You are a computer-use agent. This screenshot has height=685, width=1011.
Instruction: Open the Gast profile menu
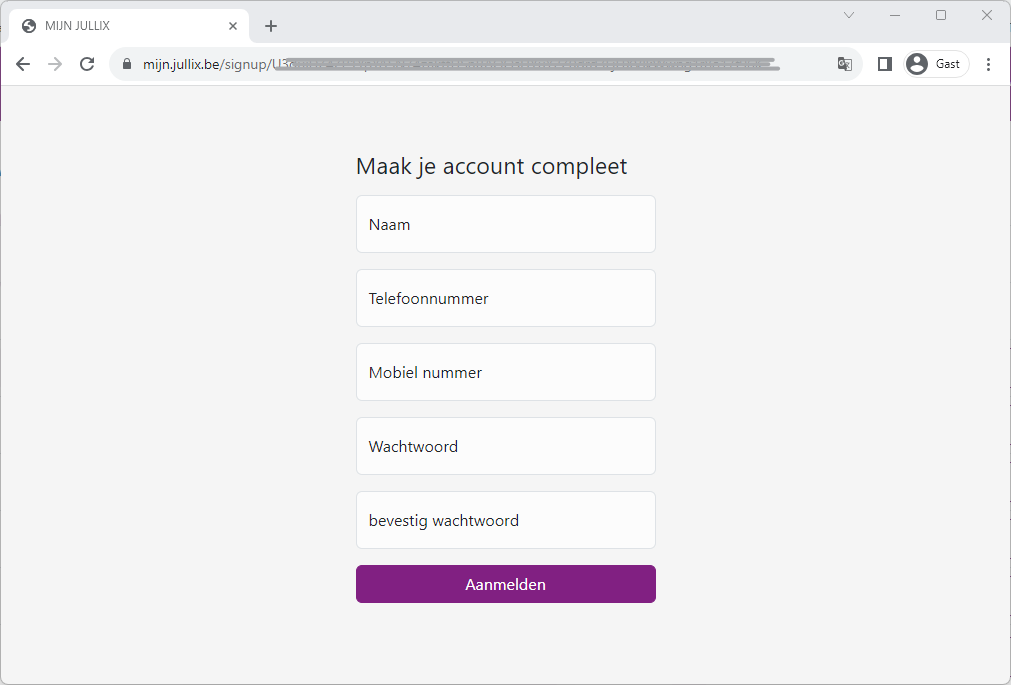click(x=936, y=64)
